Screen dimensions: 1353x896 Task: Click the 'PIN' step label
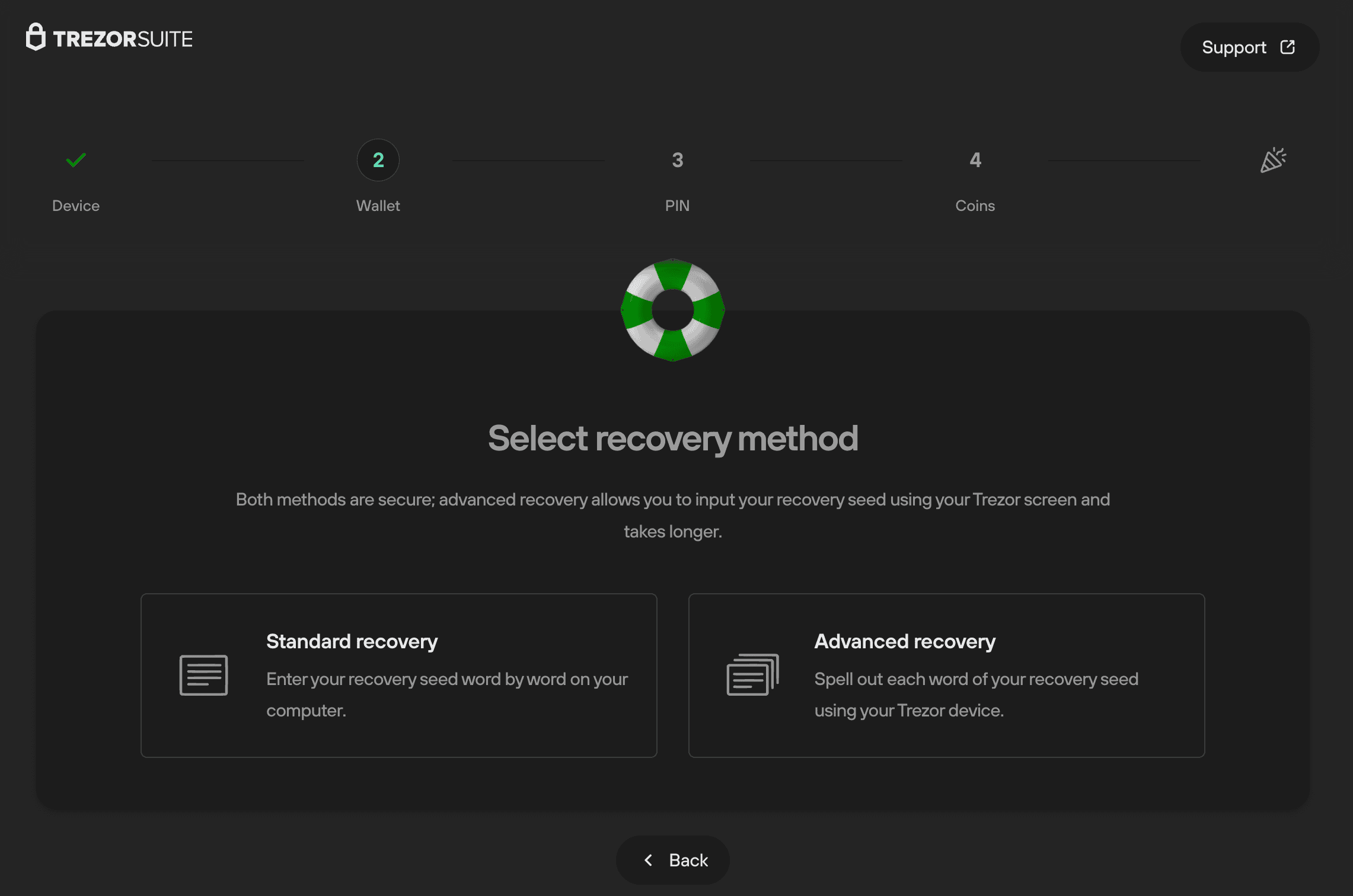click(x=677, y=206)
